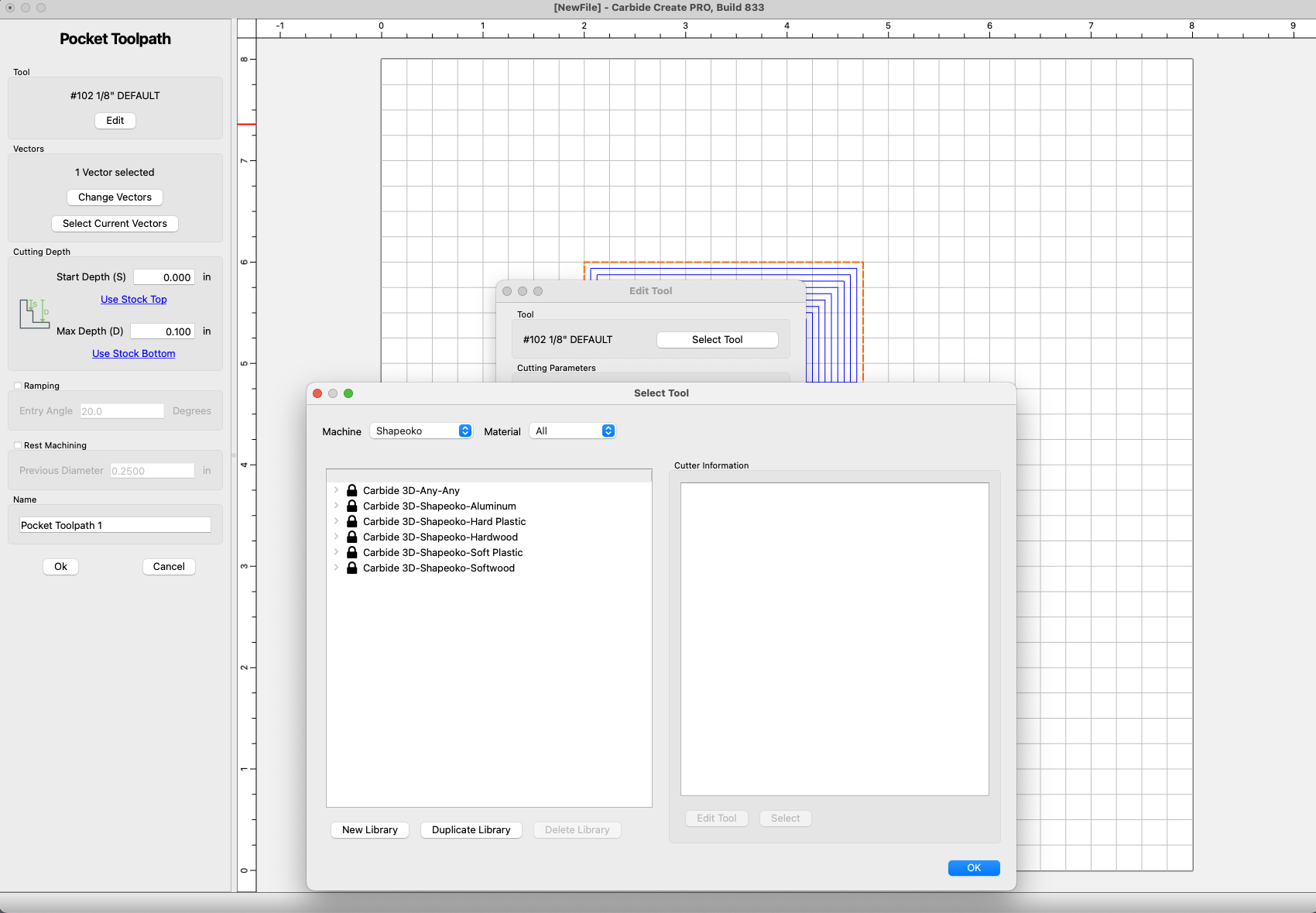Click lock icon beside Carbide 3D-Shapeoko-Aluminum
Screen dimensions: 1316x913
(352, 506)
